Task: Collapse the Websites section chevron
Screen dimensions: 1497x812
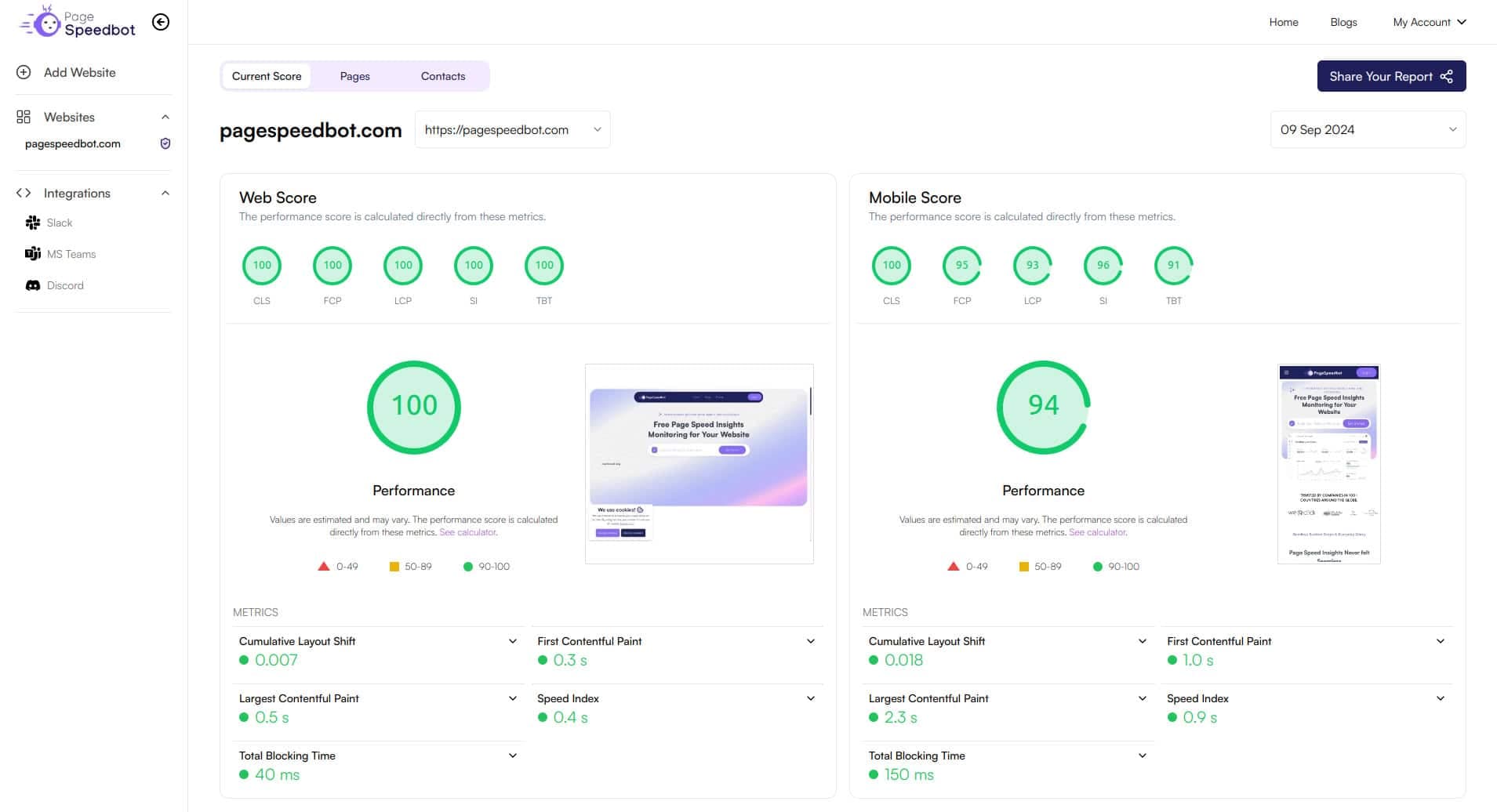Action: tap(165, 117)
